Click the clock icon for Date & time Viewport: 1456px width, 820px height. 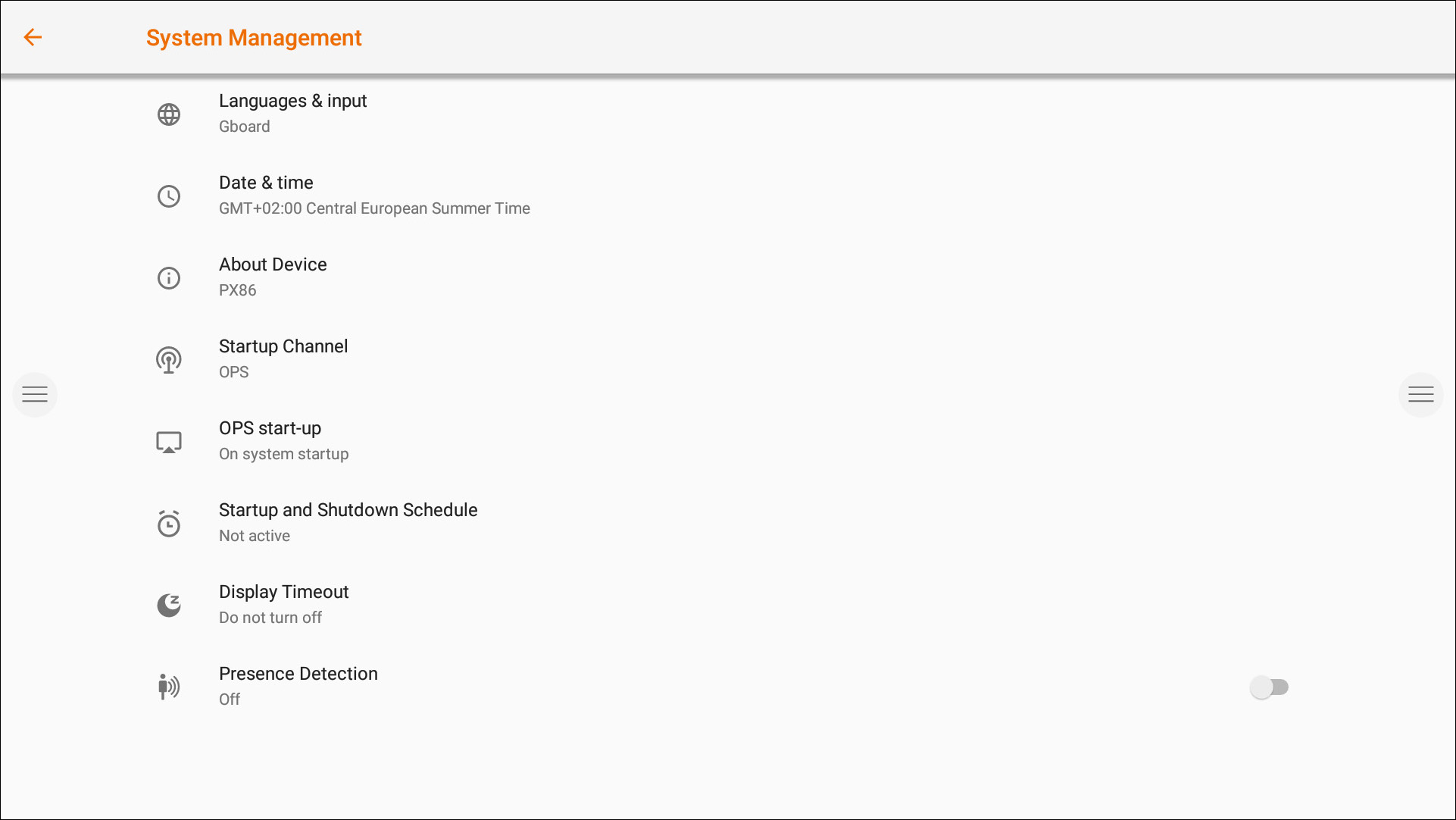(168, 196)
